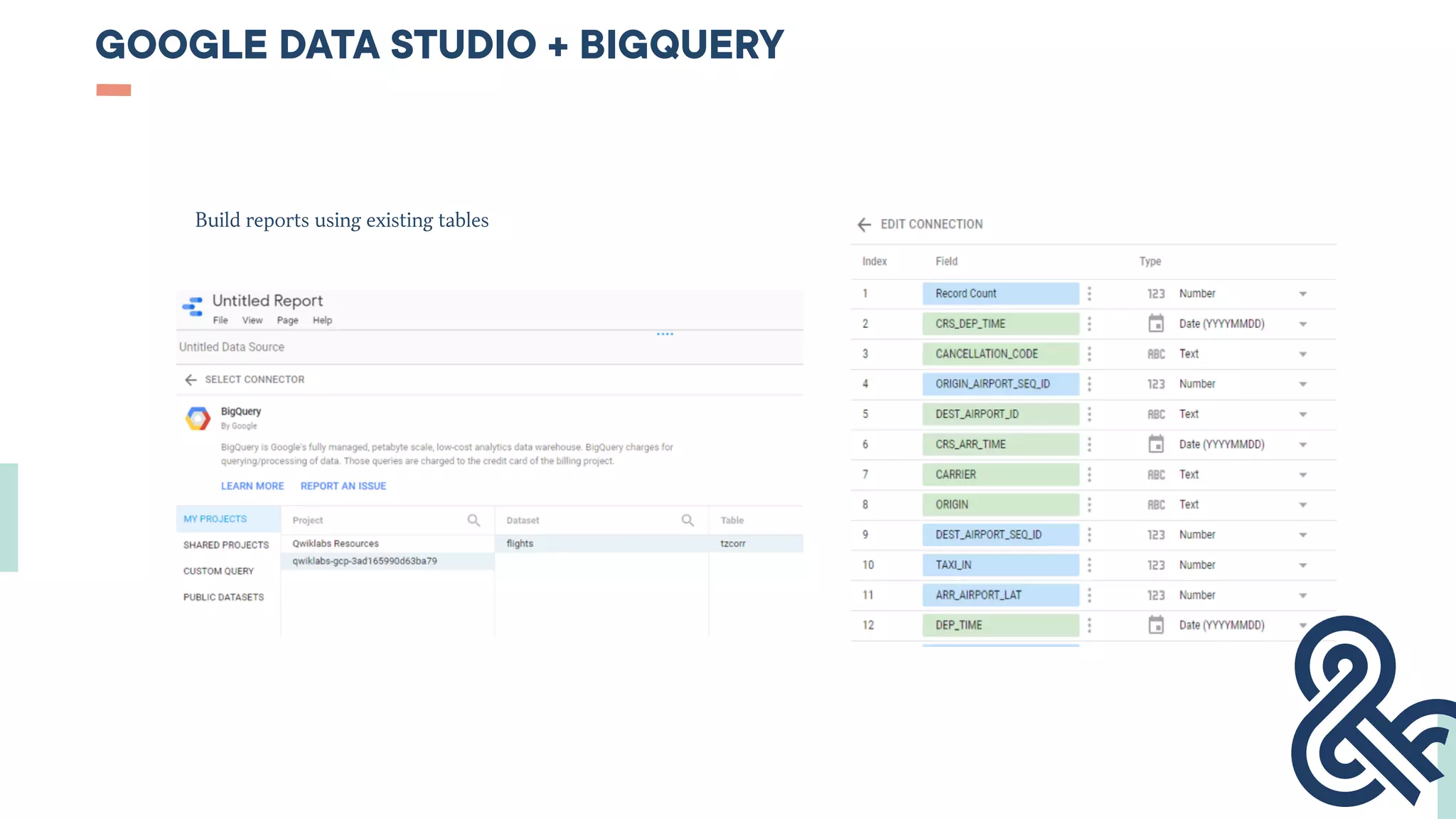Click the ORIGIN_AIRPORT_SEQ_ID field chip
This screenshot has height=819, width=1456.
tap(1001, 384)
